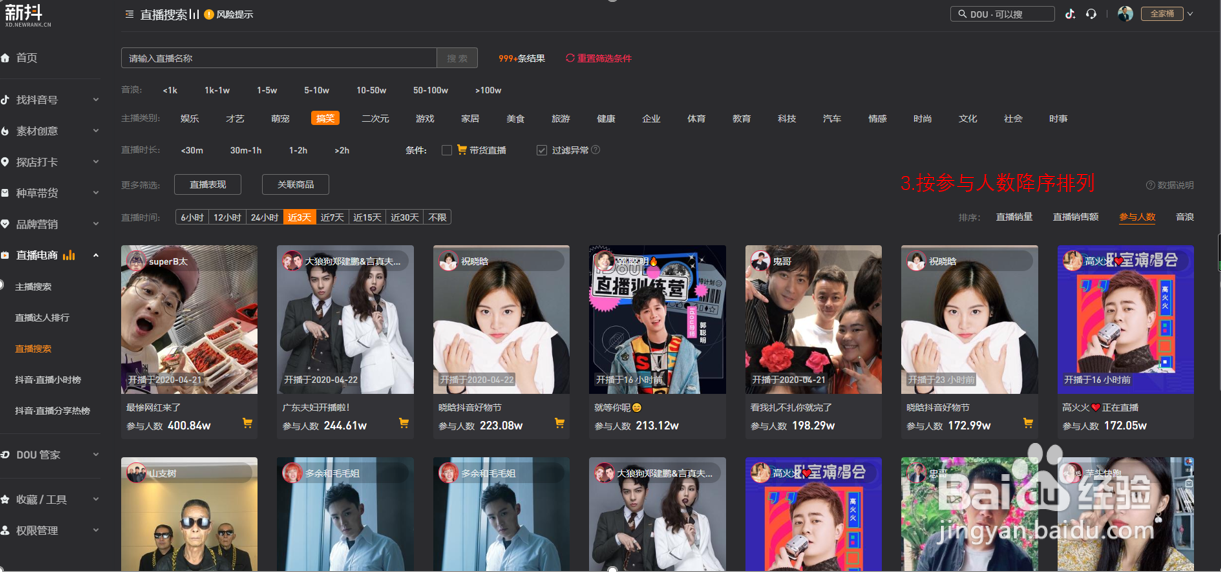This screenshot has height=572, width=1221.
Task: Select the 不限 time range option
Action: point(437,217)
